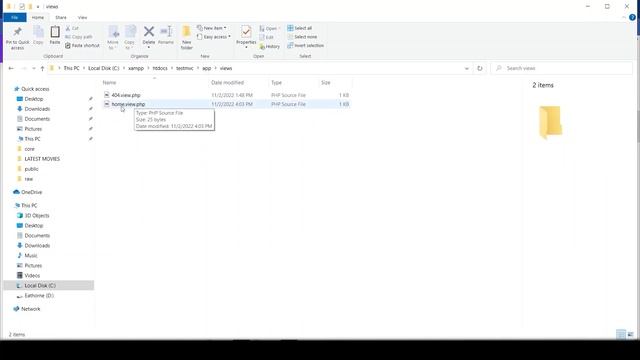
Task: Select Music in sidebar
Action: click(x=31, y=256)
